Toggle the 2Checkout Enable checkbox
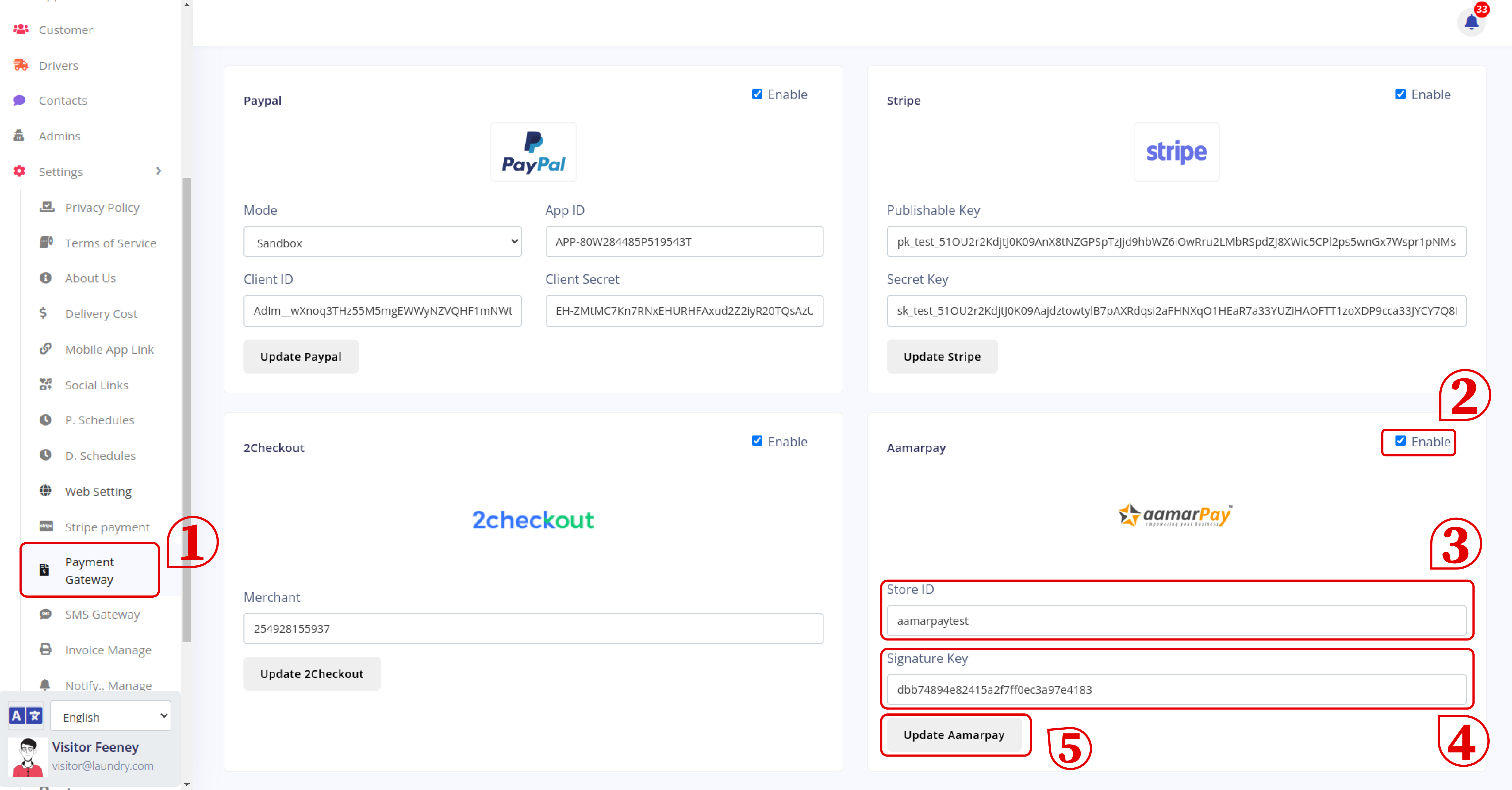This screenshot has height=790, width=1512. [757, 441]
